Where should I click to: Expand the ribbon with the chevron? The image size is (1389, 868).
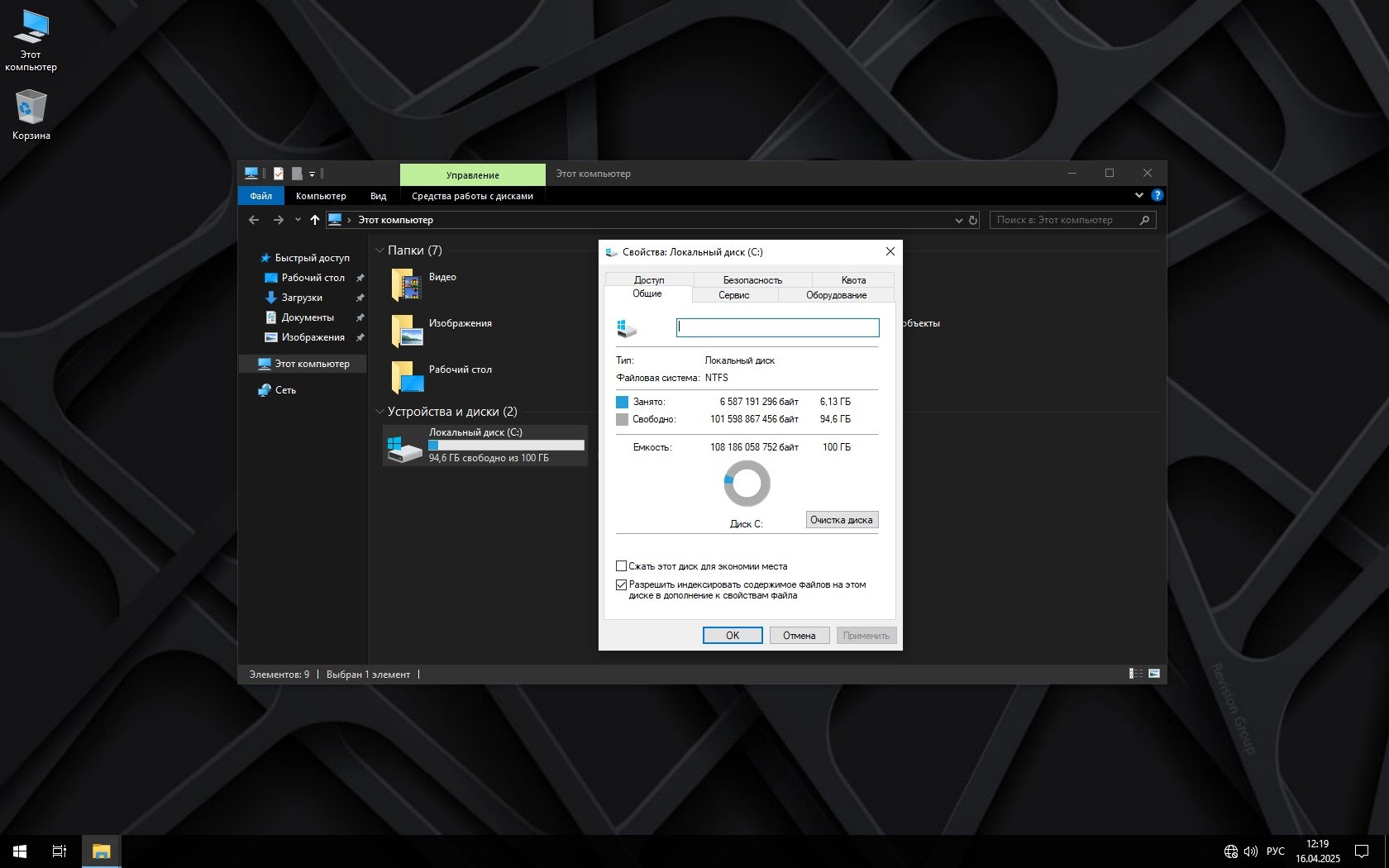click(1138, 196)
